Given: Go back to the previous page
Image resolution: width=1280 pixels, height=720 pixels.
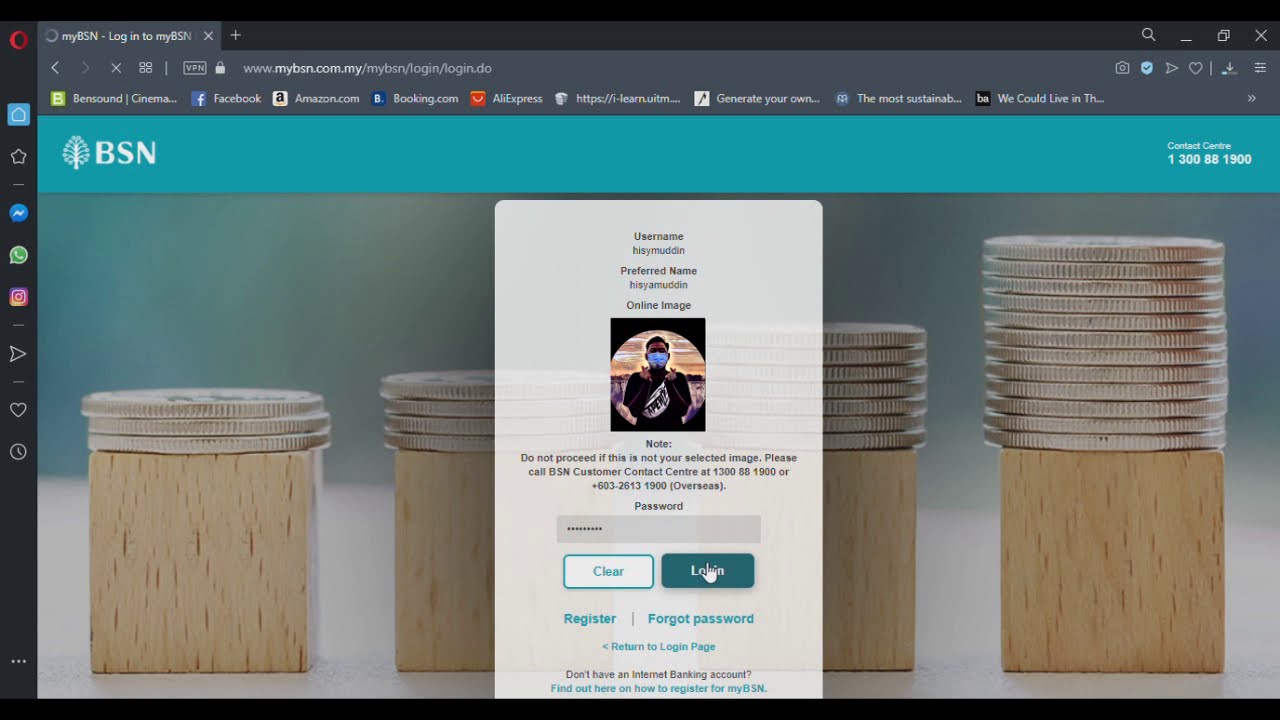Looking at the screenshot, I should [x=55, y=68].
